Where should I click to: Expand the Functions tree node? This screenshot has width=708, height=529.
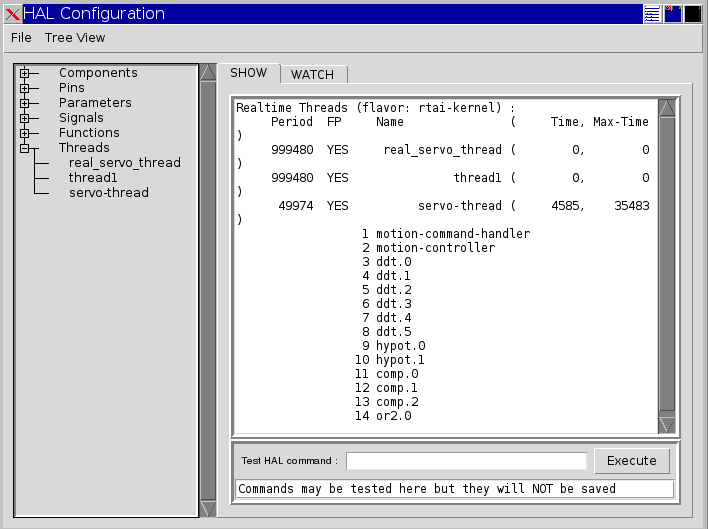point(24,133)
